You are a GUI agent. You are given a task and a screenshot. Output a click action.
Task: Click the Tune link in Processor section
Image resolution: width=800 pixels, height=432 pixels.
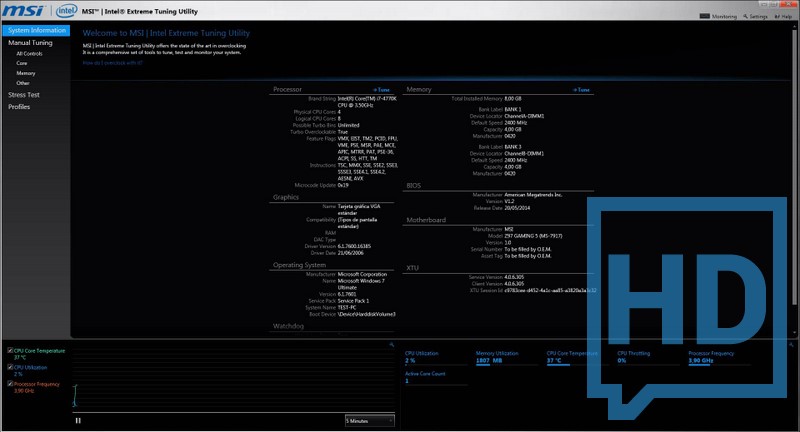pyautogui.click(x=382, y=89)
